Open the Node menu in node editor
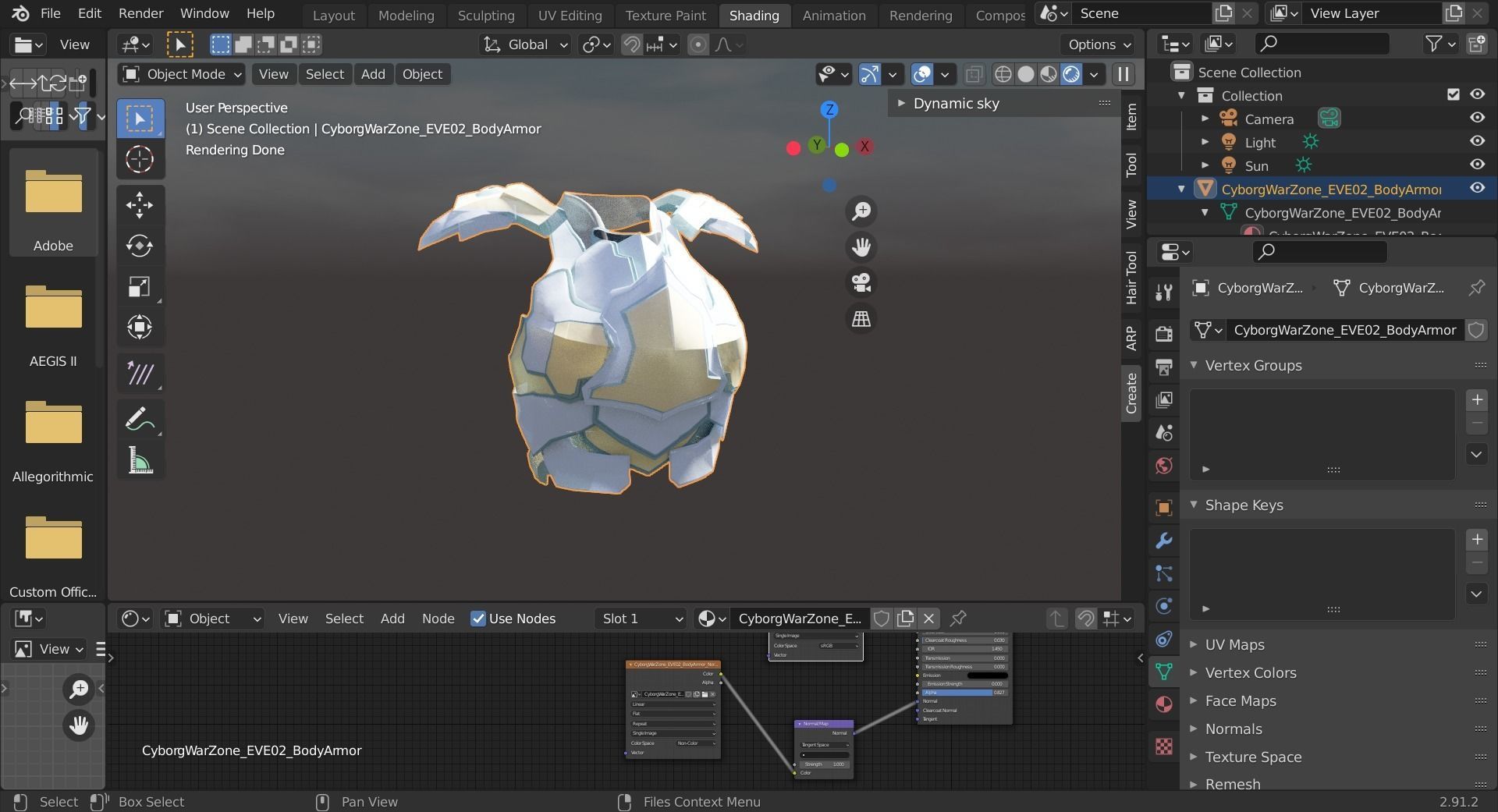 (438, 619)
